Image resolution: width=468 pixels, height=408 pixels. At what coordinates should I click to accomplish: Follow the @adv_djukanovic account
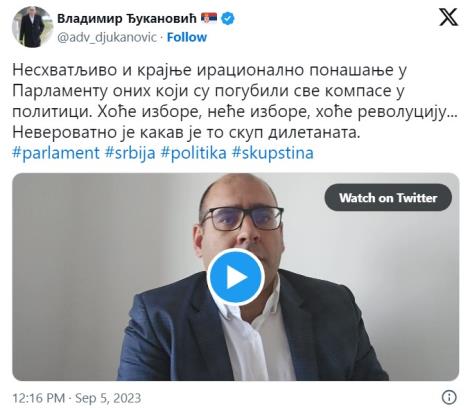[187, 37]
